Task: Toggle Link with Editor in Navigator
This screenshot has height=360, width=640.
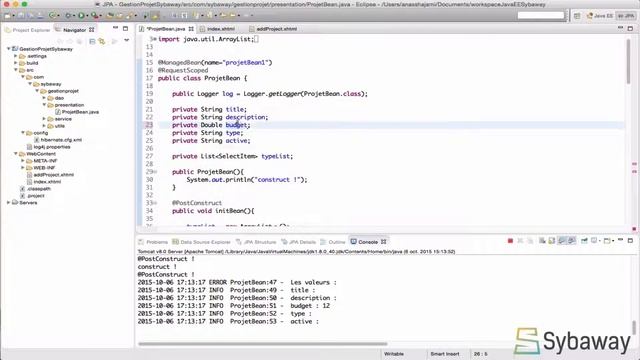Action: [x=102, y=41]
